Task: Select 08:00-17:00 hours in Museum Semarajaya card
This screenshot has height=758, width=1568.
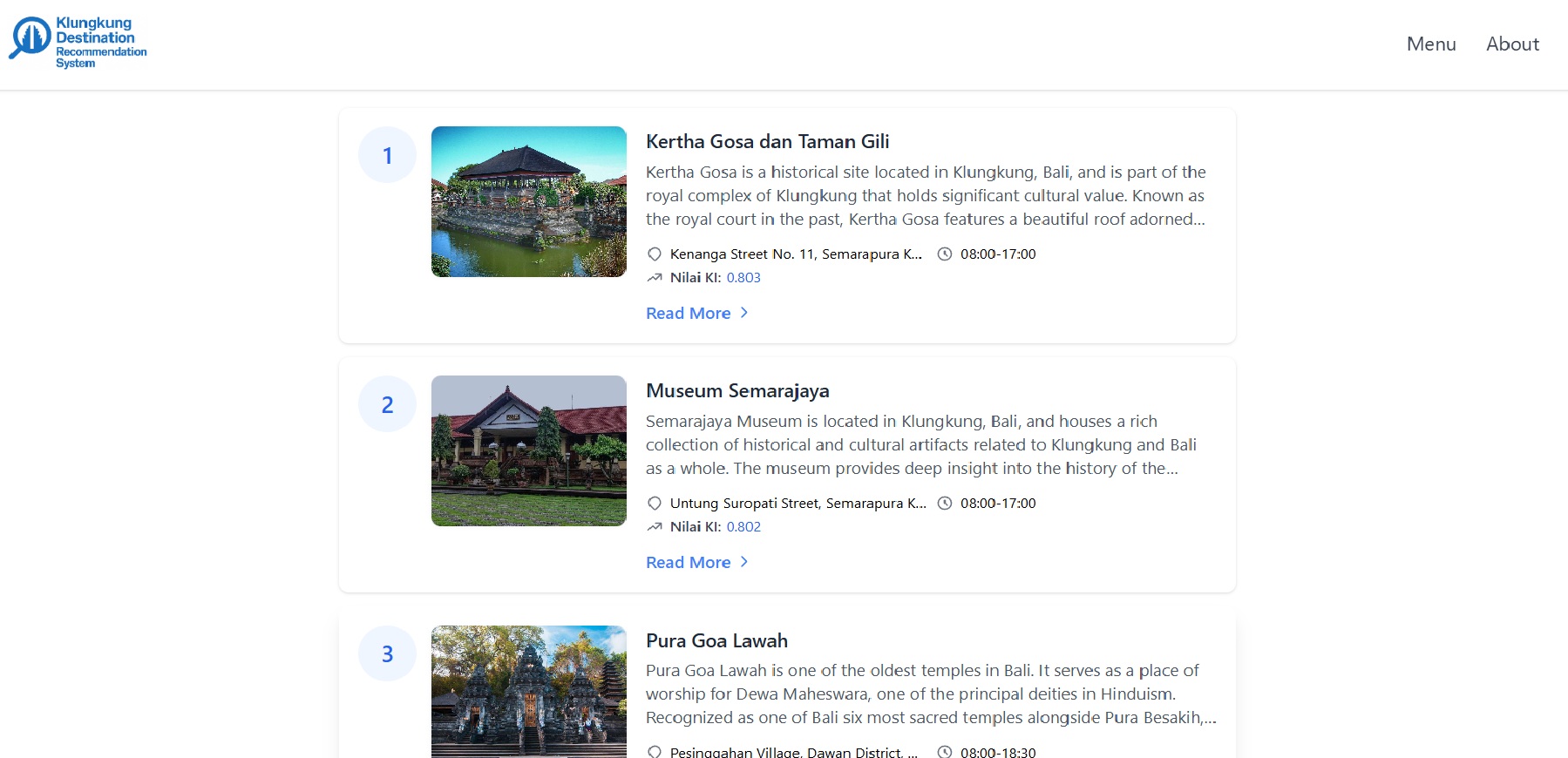Action: point(998,504)
